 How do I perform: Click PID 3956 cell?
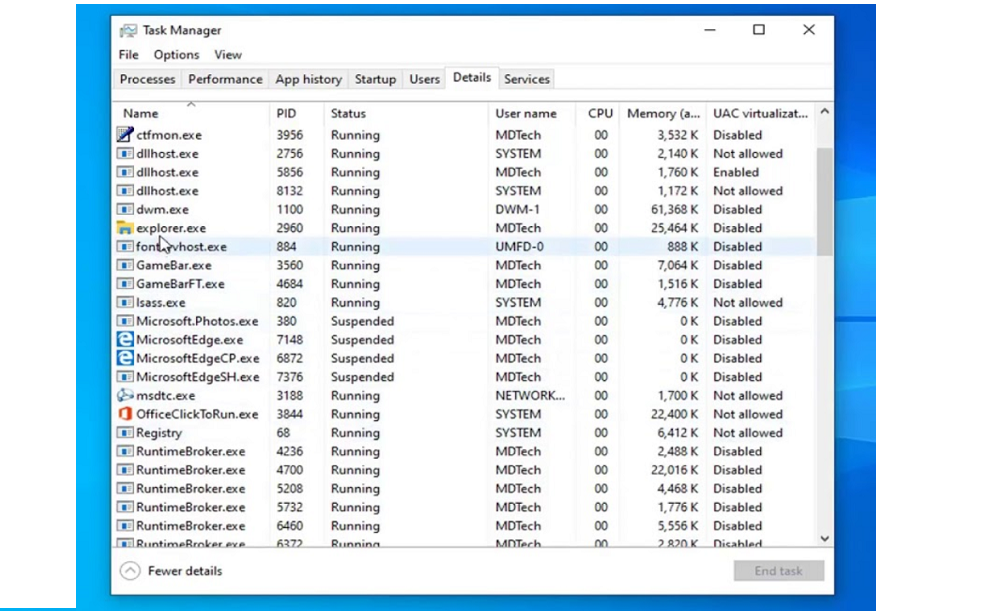(289, 135)
